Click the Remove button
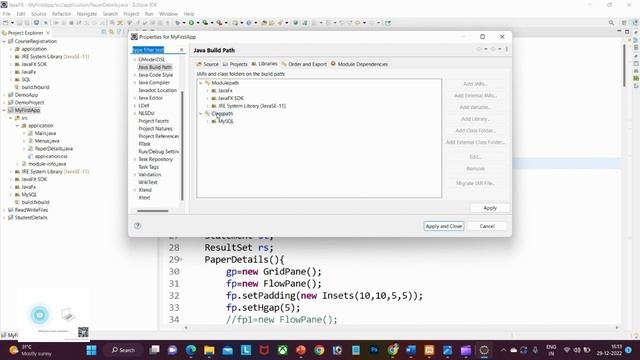Image resolution: width=640 pixels, height=360 pixels. tap(476, 169)
